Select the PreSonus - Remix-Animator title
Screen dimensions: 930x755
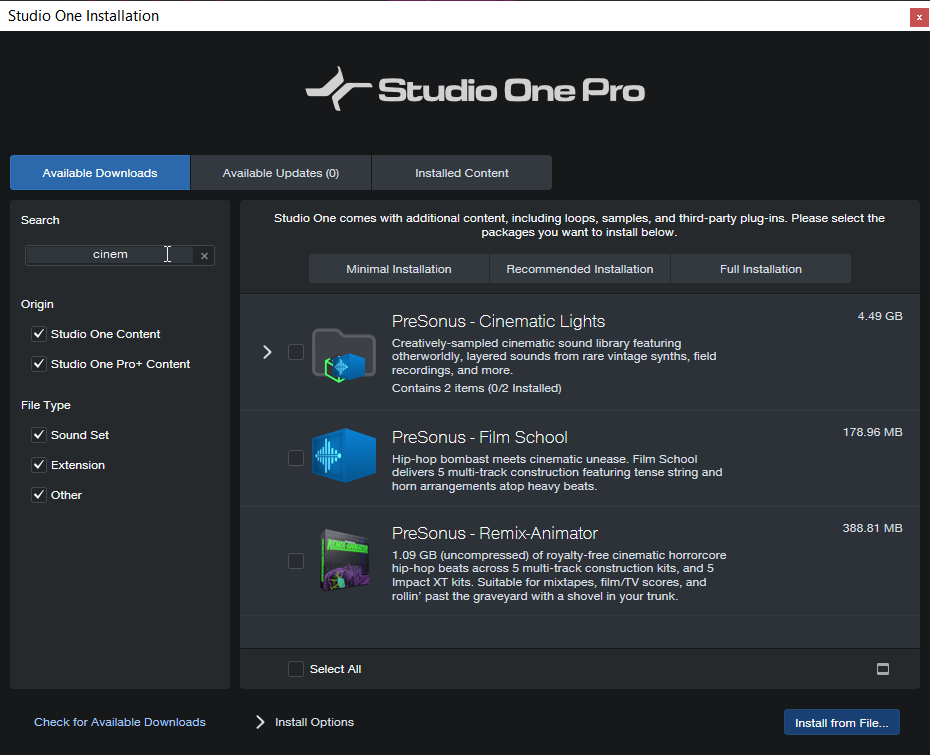coord(495,533)
